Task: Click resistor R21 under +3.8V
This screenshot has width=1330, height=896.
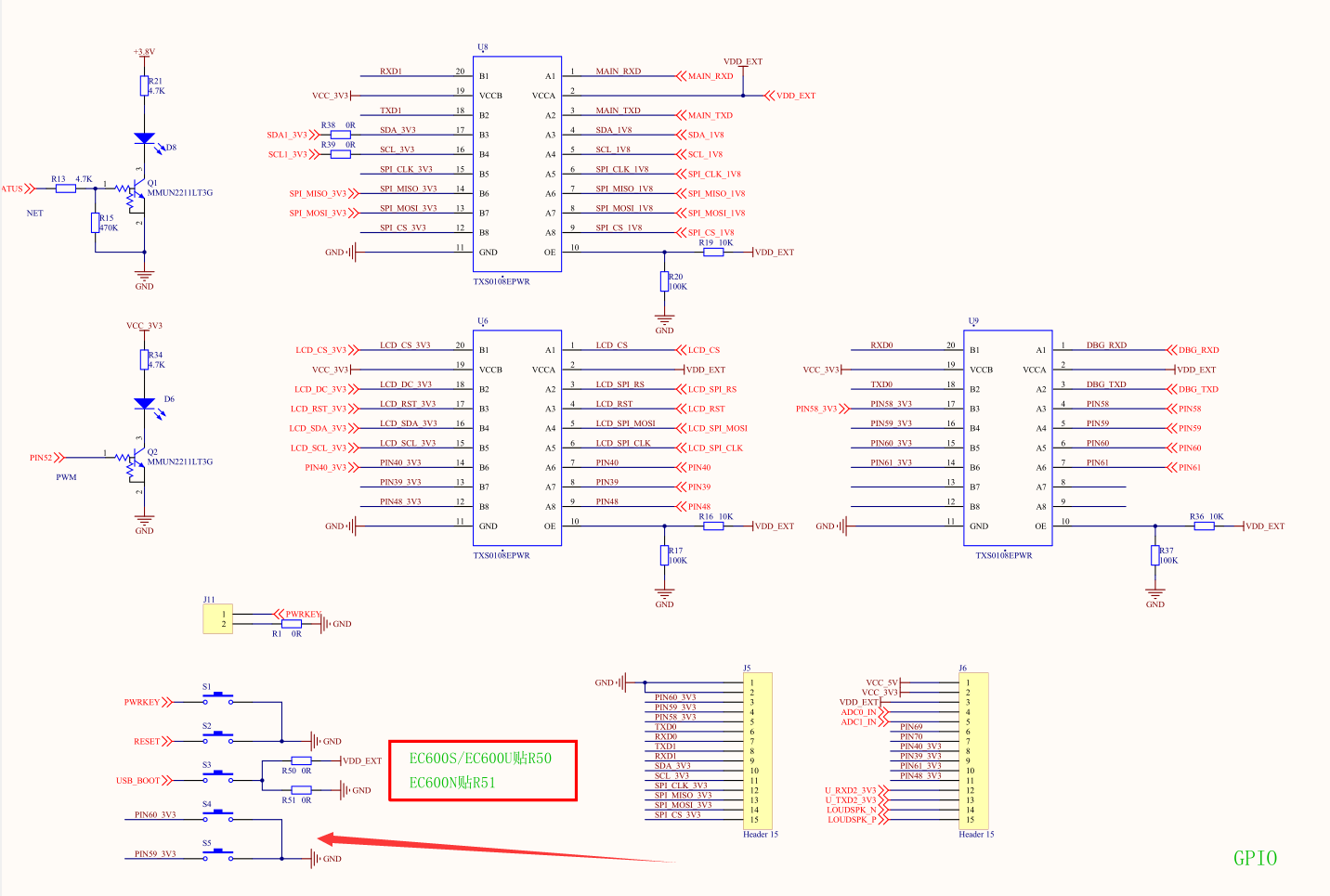Action: point(144,86)
